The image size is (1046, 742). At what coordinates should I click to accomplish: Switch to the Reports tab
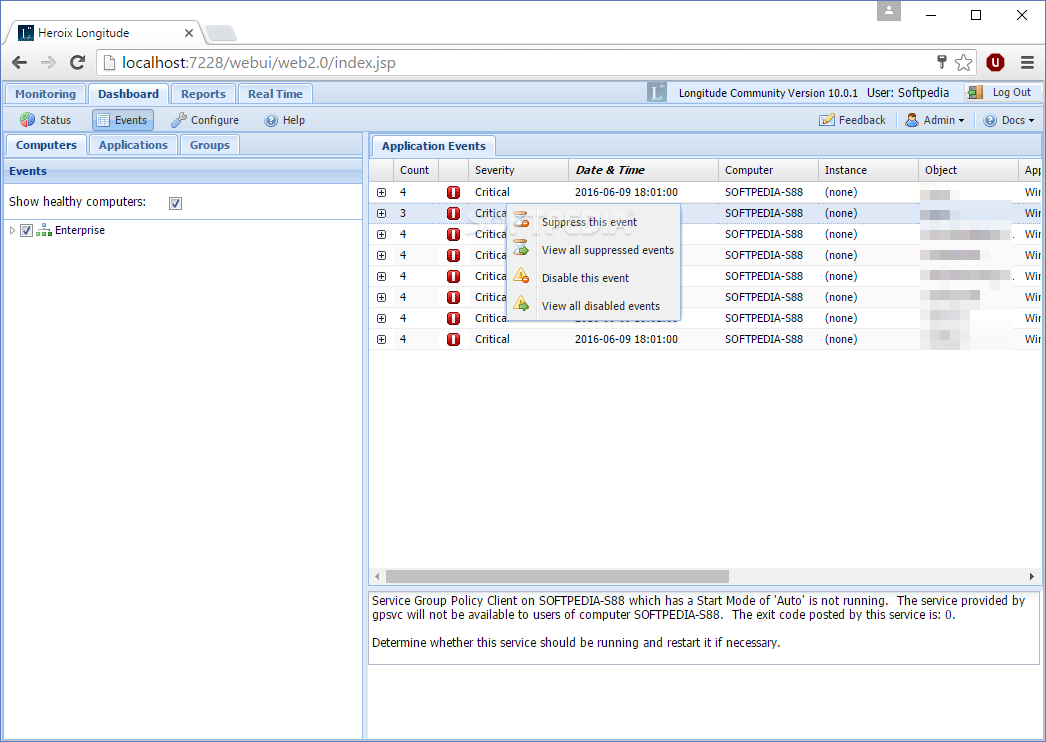(203, 94)
